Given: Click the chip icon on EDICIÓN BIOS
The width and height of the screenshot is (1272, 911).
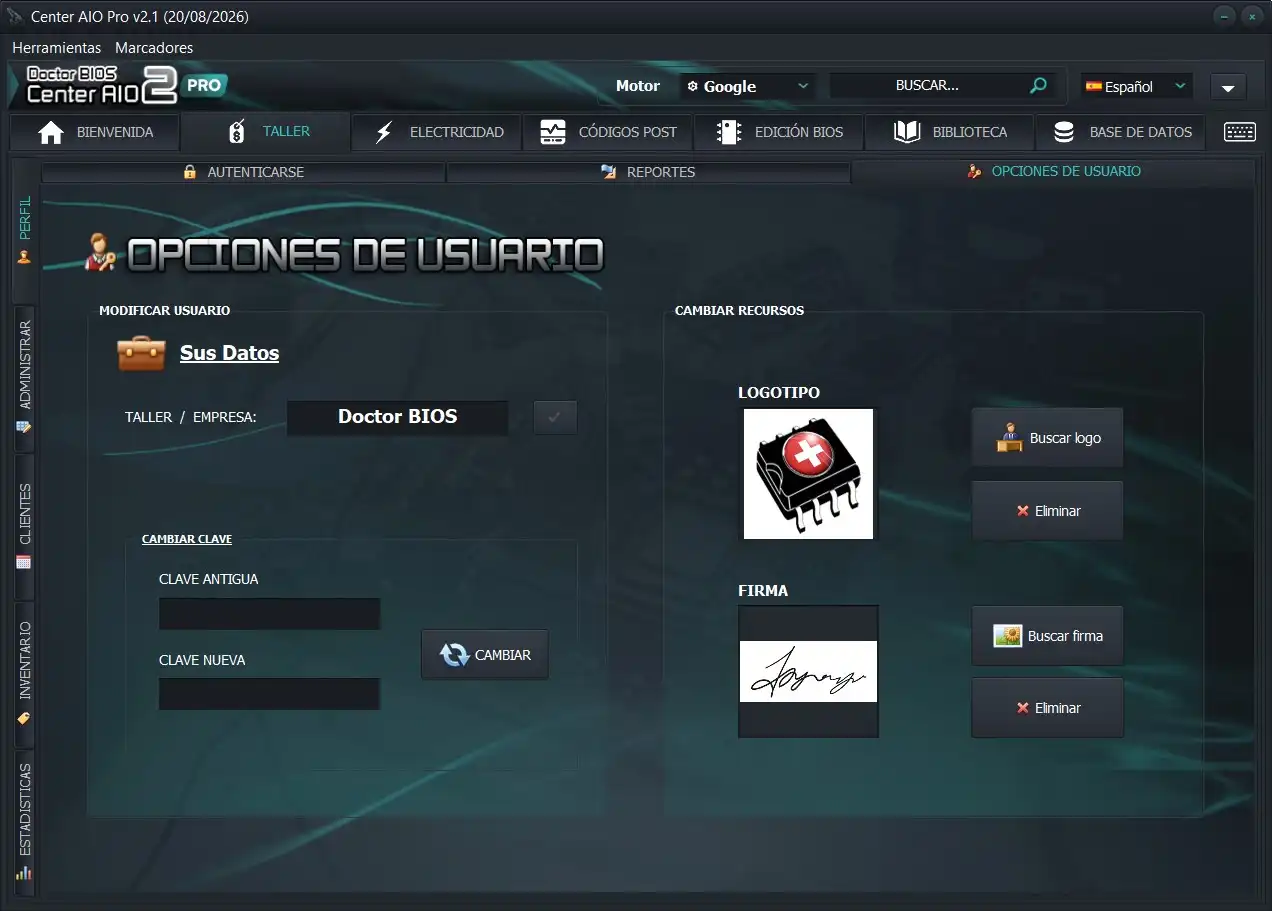Looking at the screenshot, I should (730, 132).
